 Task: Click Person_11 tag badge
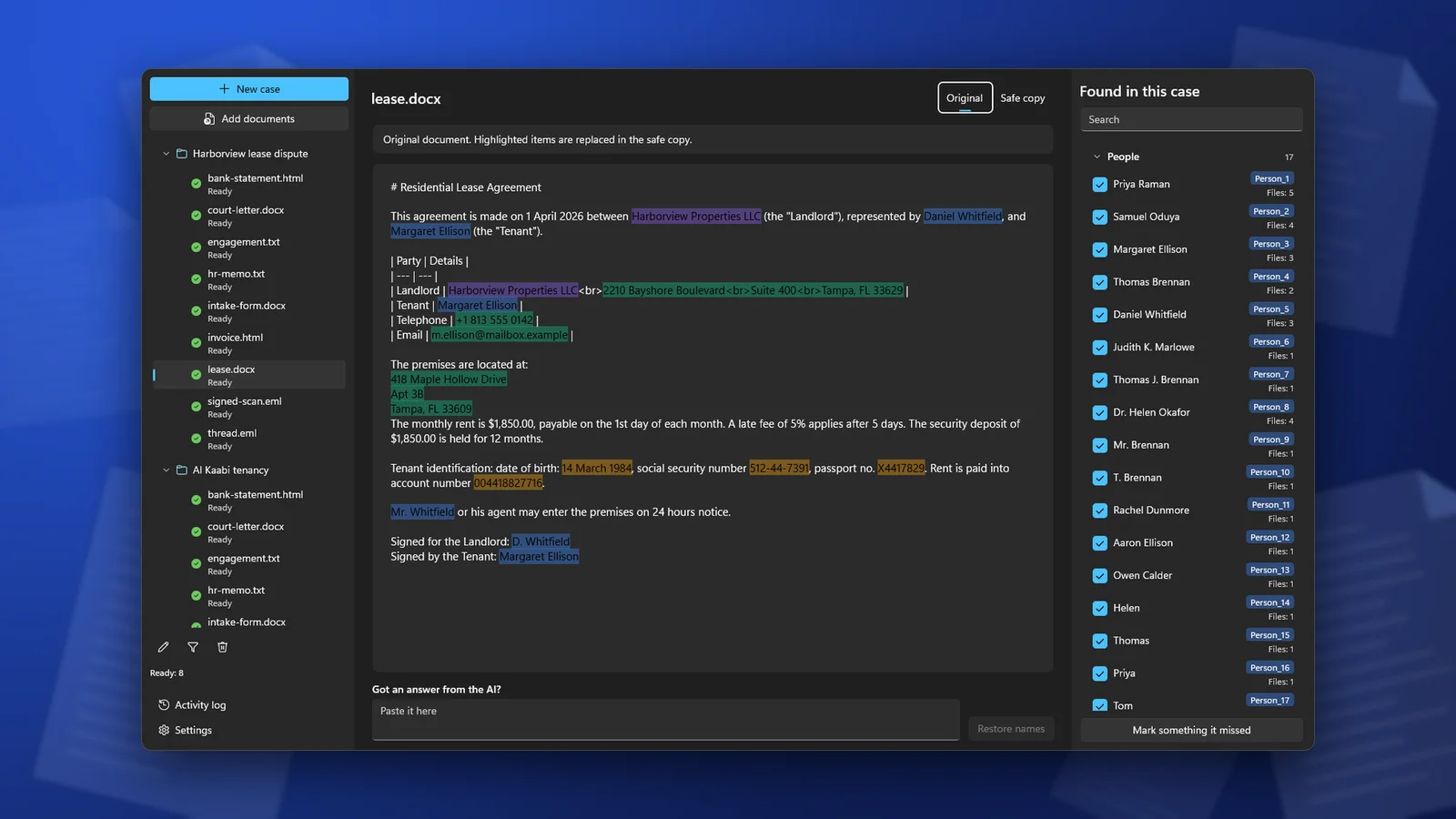coord(1270,504)
